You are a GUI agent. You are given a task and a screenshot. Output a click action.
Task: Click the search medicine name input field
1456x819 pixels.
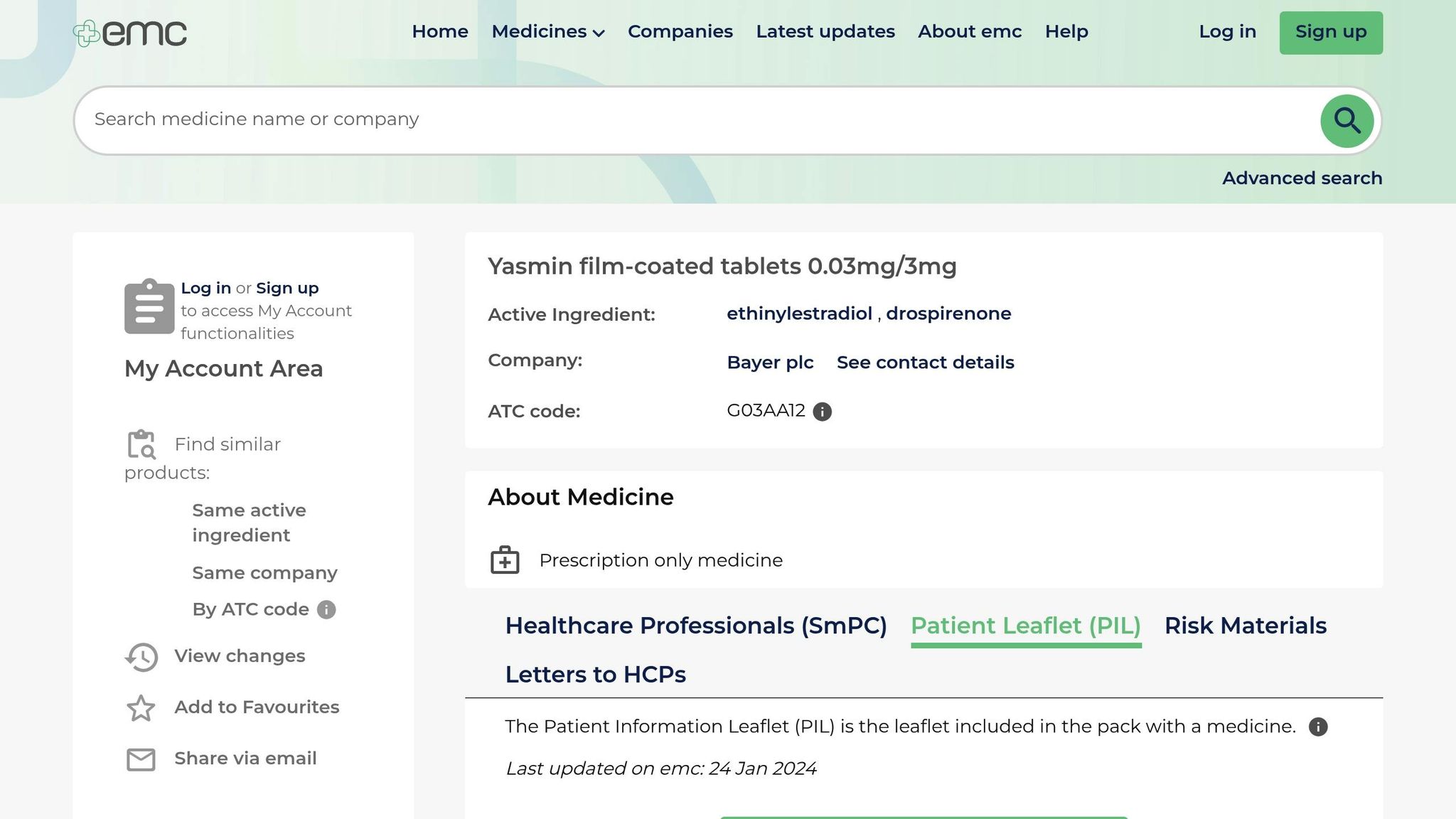pos(697,120)
